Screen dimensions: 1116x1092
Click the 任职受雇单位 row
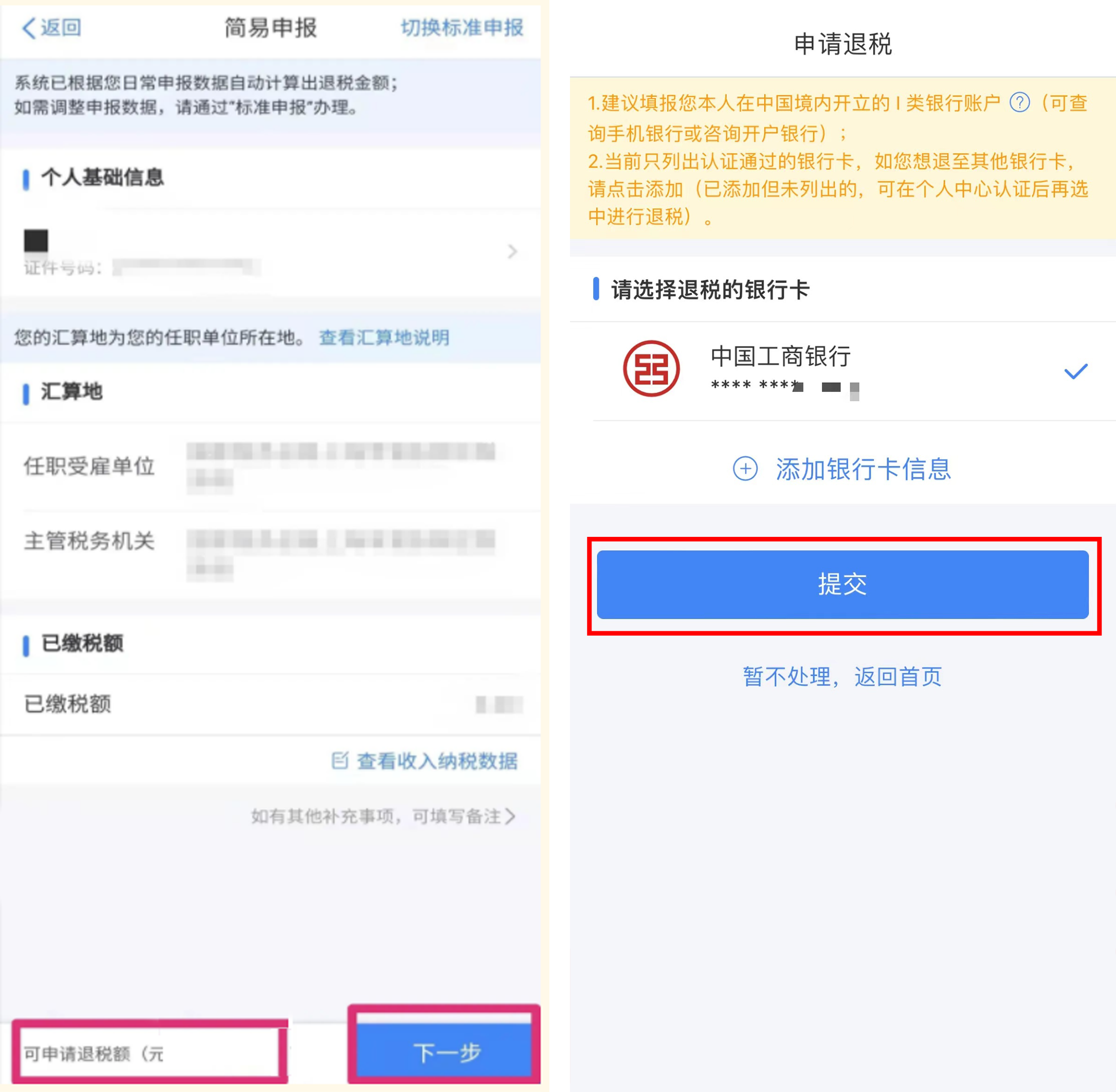tap(270, 466)
